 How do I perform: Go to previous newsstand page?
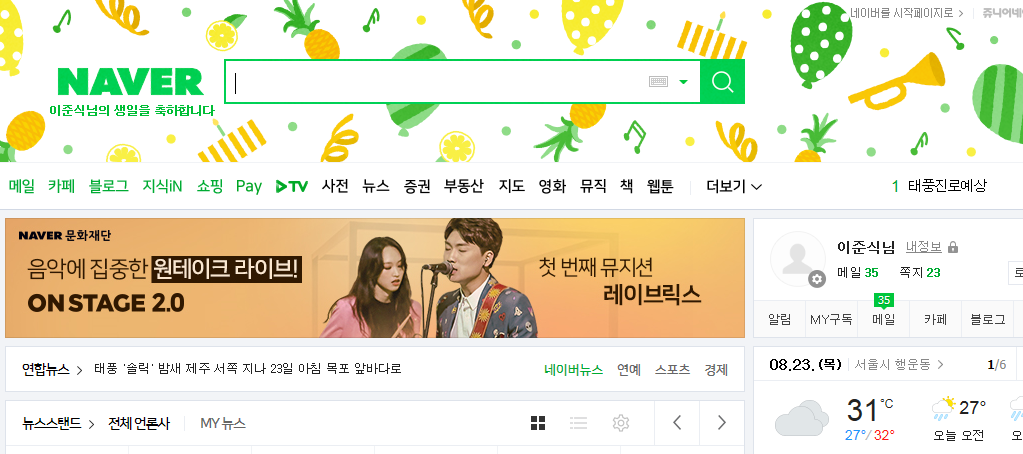pos(677,423)
